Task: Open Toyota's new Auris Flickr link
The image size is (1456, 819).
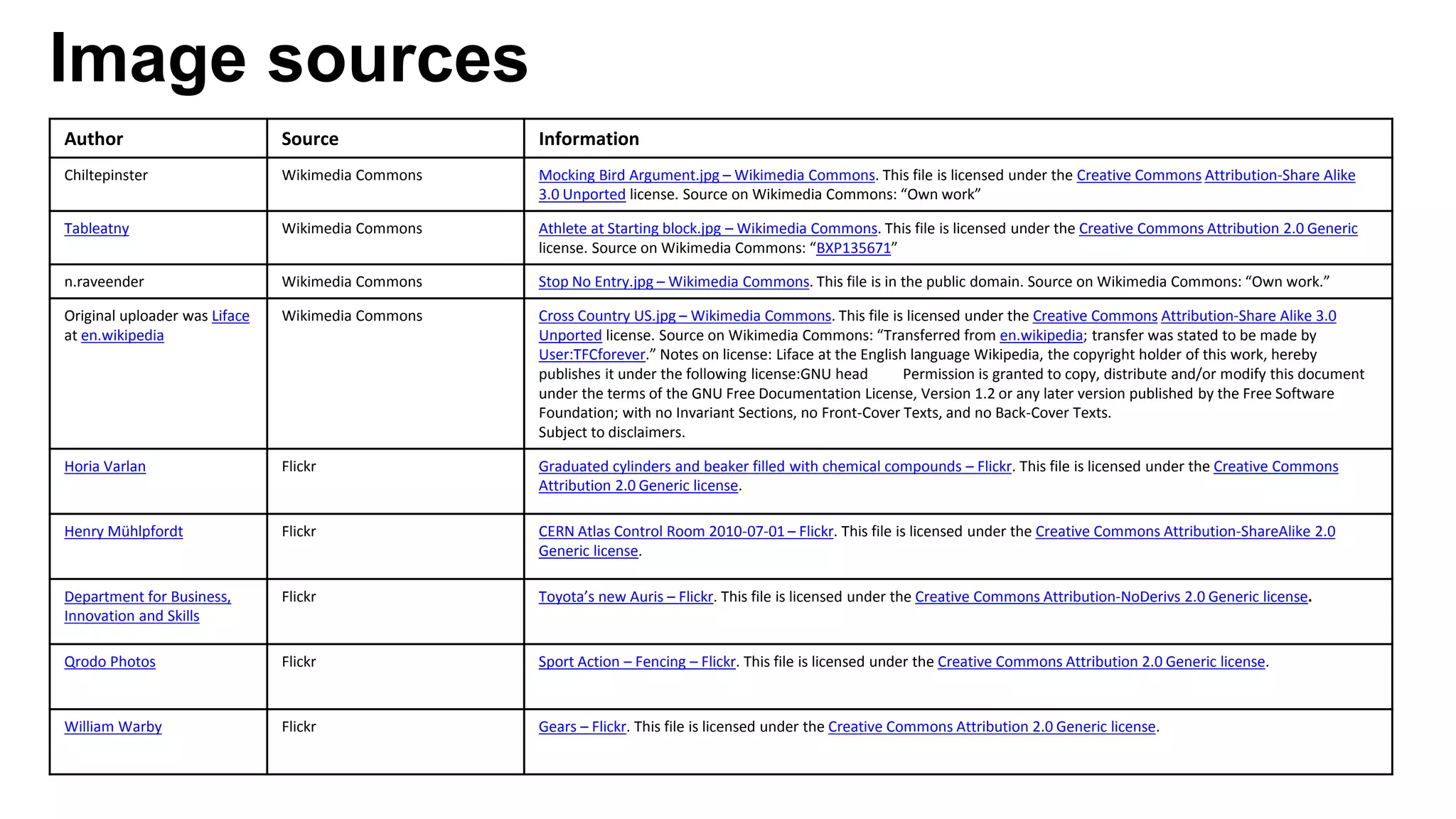Action: [625, 597]
